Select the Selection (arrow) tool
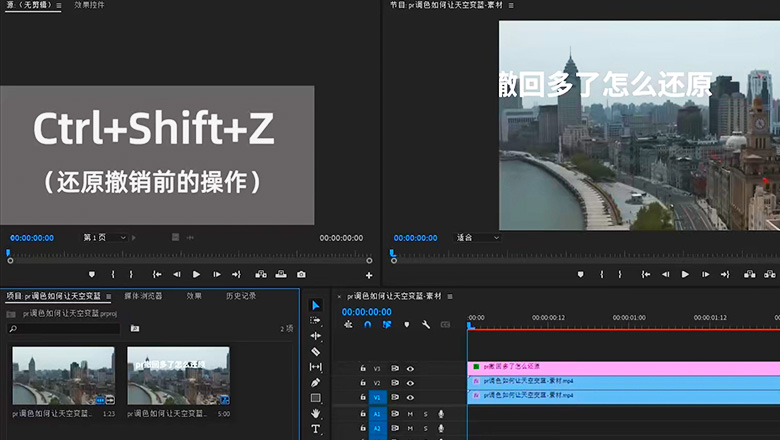The height and width of the screenshot is (440, 780). click(x=315, y=305)
